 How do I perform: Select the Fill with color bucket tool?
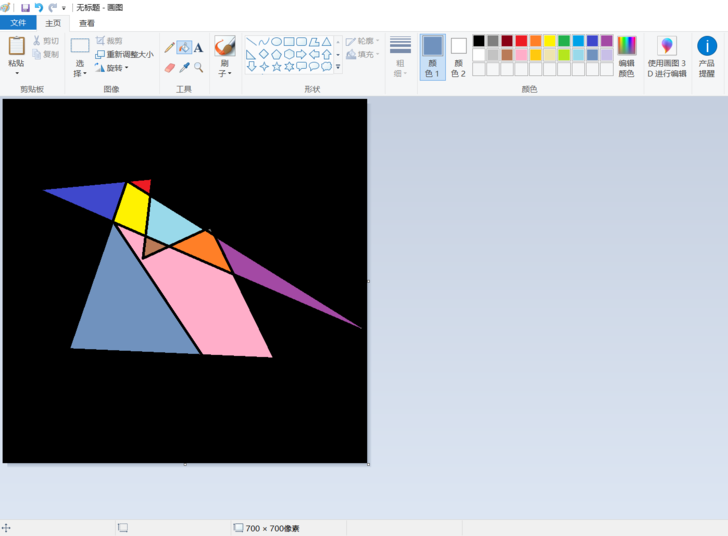click(184, 47)
